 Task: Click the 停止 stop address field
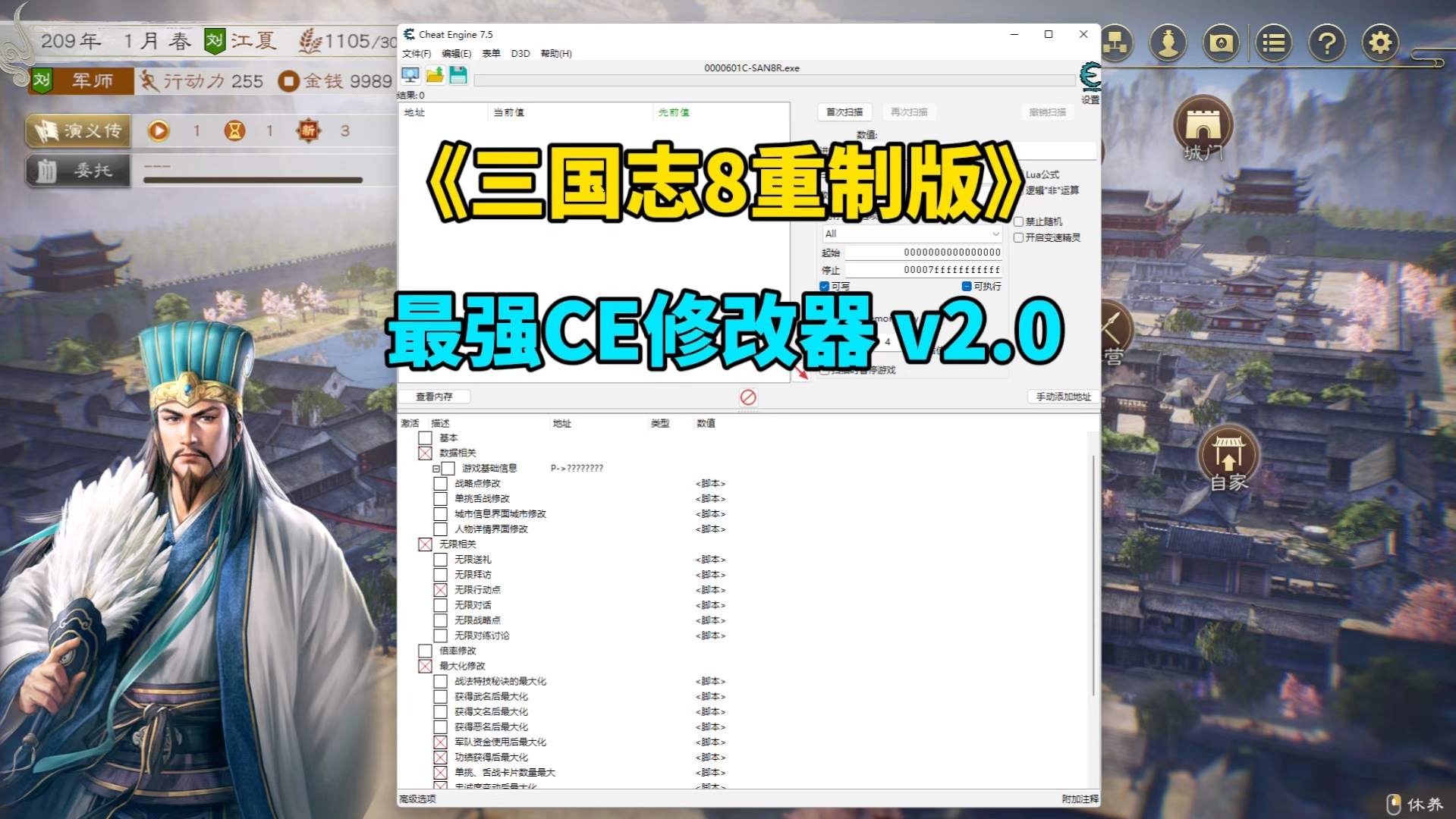[923, 270]
